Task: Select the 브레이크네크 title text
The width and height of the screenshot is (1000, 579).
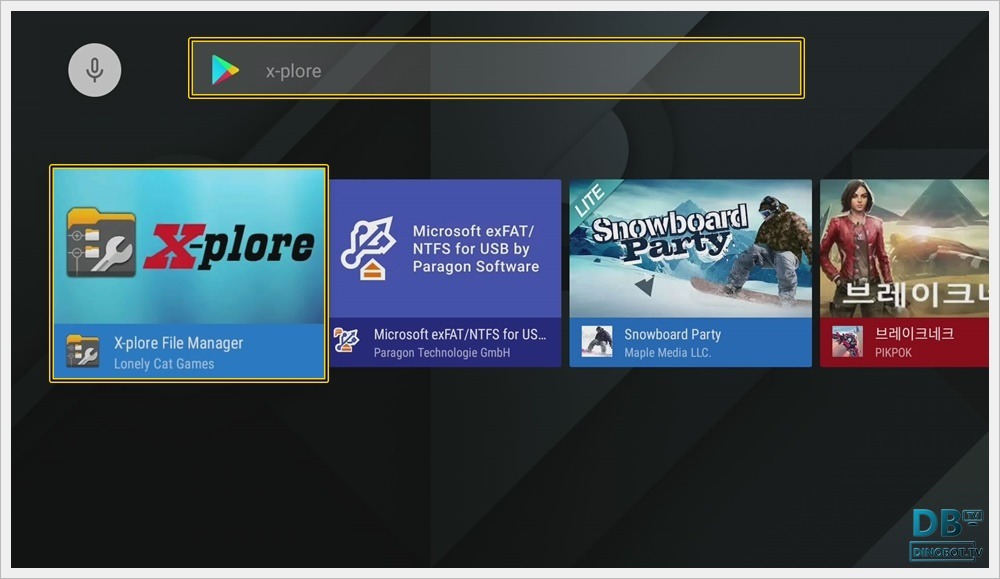Action: click(x=914, y=333)
